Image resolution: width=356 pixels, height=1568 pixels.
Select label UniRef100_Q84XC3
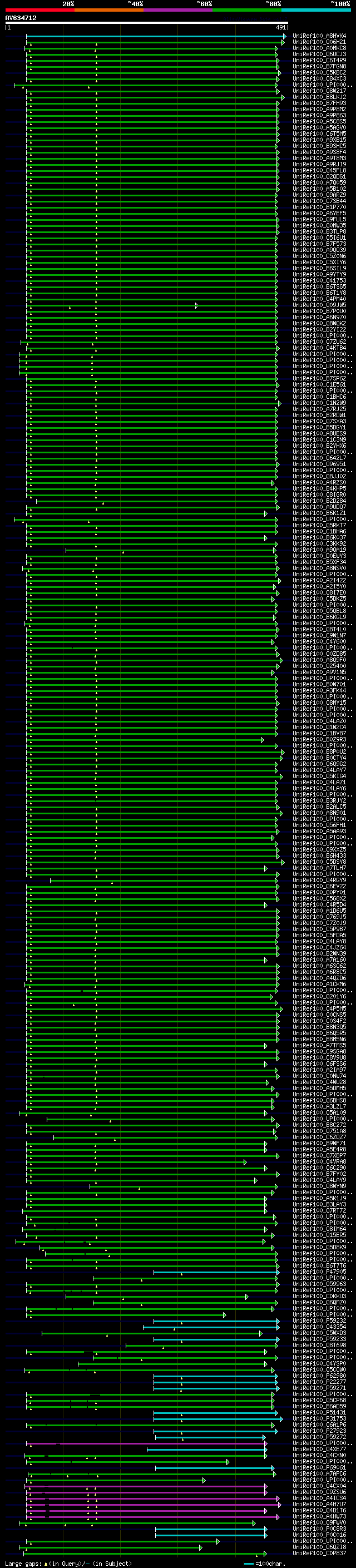319,78
